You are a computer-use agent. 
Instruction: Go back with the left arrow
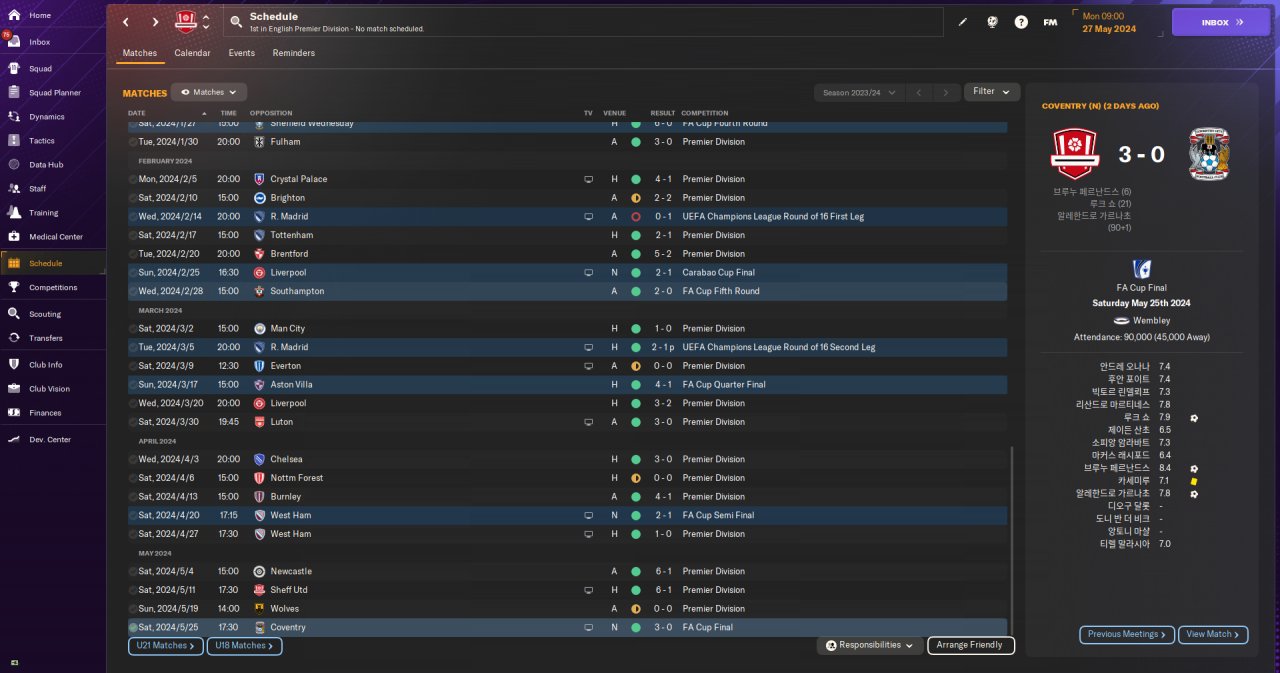125,22
